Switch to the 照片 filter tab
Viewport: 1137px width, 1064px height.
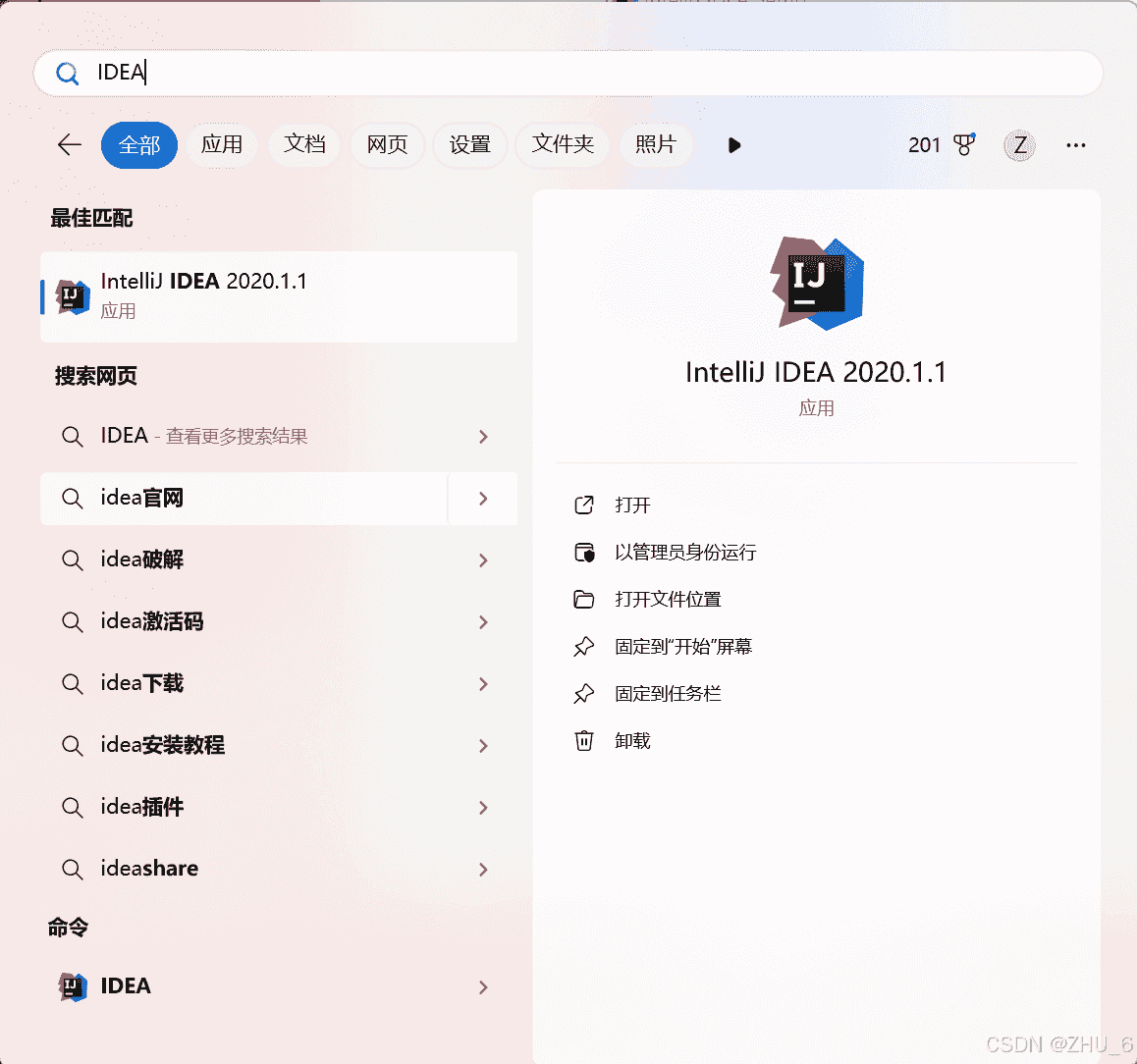(656, 145)
